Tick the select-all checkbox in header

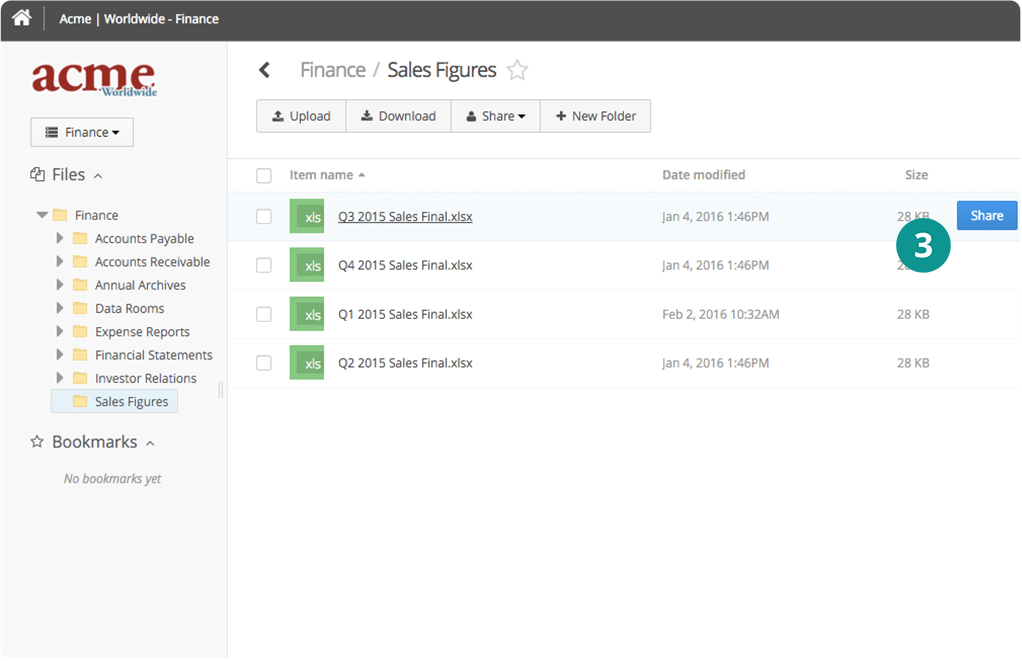pyautogui.click(x=264, y=176)
